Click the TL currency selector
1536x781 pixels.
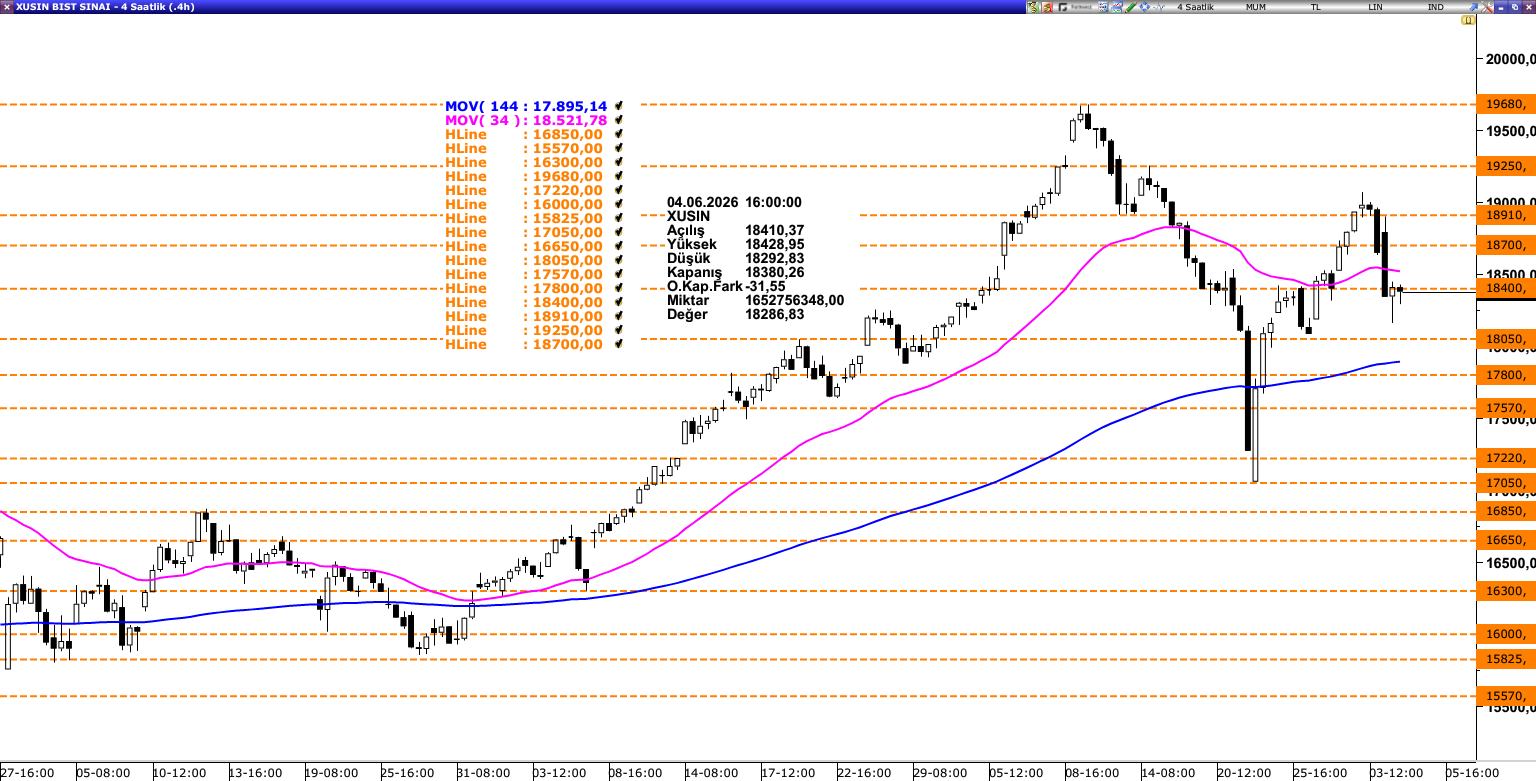(1316, 7)
